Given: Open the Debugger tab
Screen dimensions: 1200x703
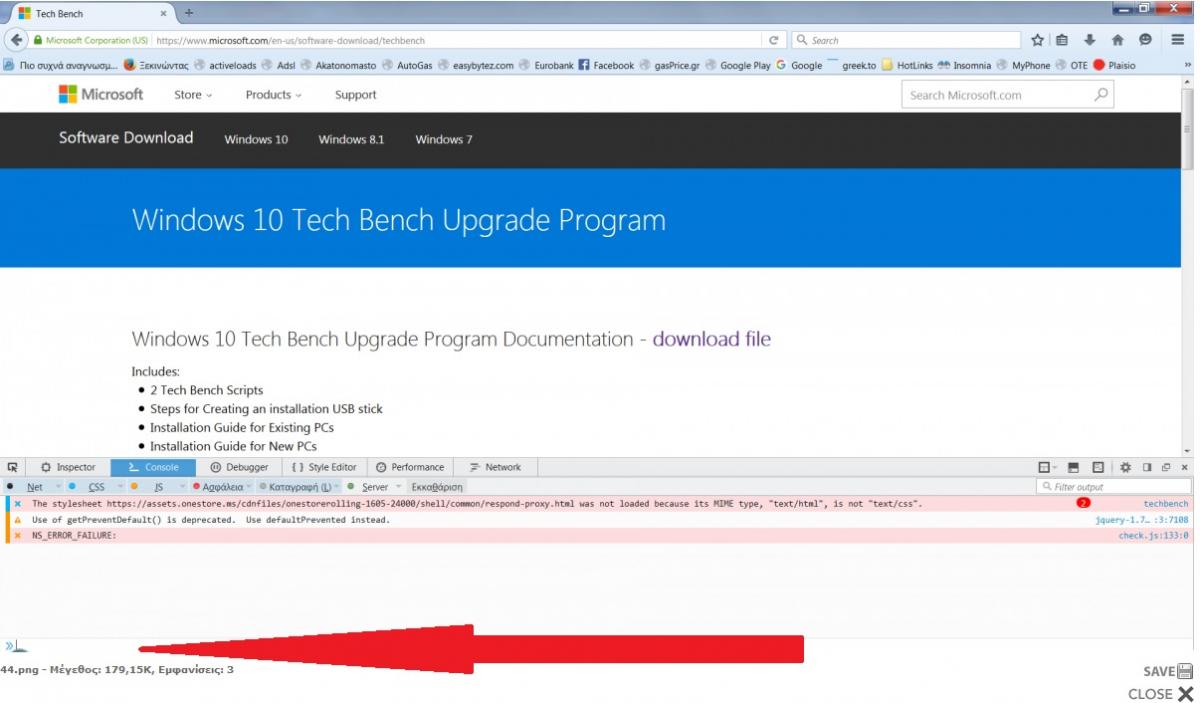Looking at the screenshot, I should 239,467.
